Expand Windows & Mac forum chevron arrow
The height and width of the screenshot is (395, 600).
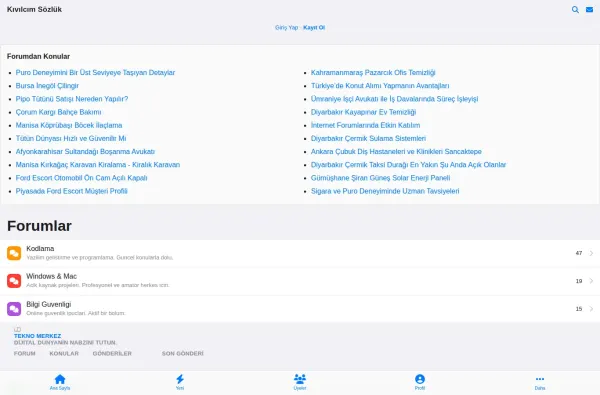[592, 281]
